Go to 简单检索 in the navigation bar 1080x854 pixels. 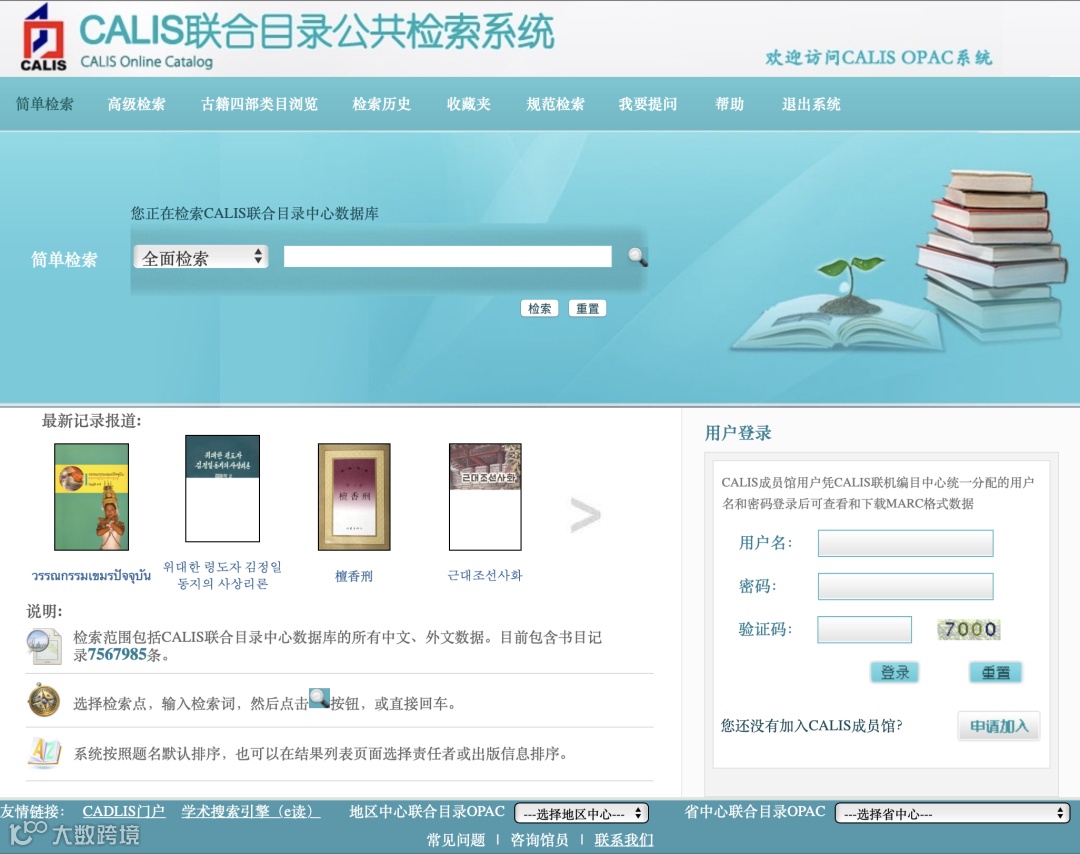tap(45, 104)
